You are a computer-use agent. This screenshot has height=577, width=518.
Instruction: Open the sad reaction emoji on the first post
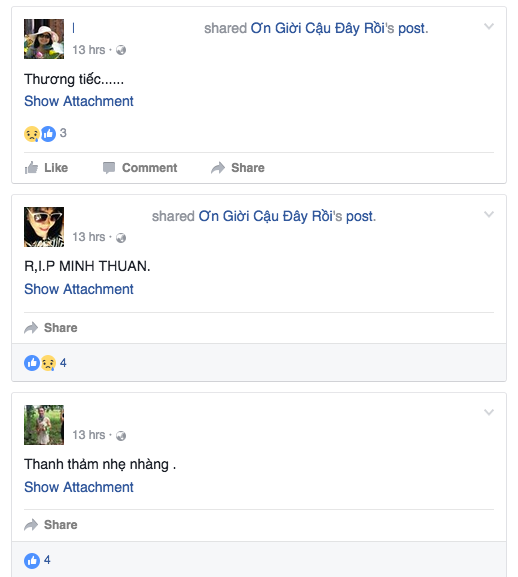pos(32,134)
